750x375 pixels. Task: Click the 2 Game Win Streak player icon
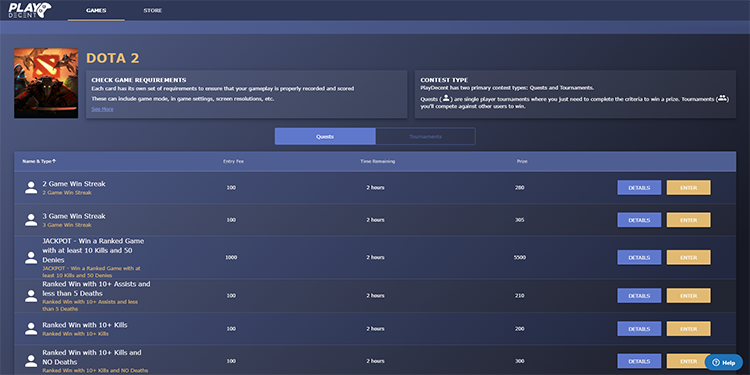[31, 188]
